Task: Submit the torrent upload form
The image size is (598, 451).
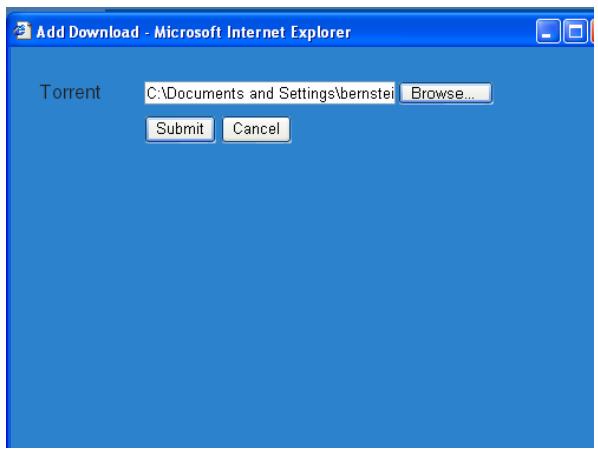Action: [180, 129]
